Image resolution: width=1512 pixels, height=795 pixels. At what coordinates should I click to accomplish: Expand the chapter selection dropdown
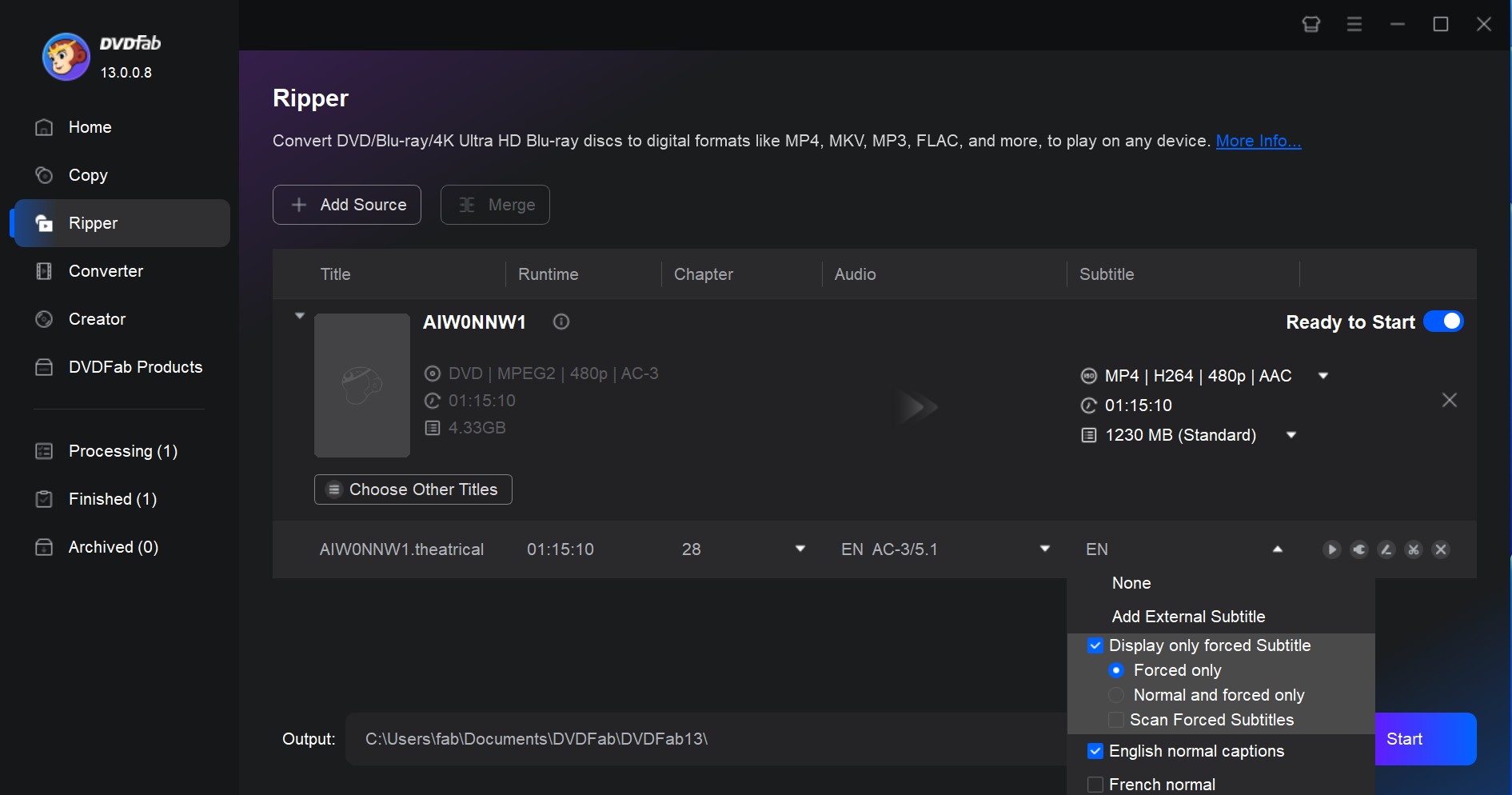click(x=800, y=549)
